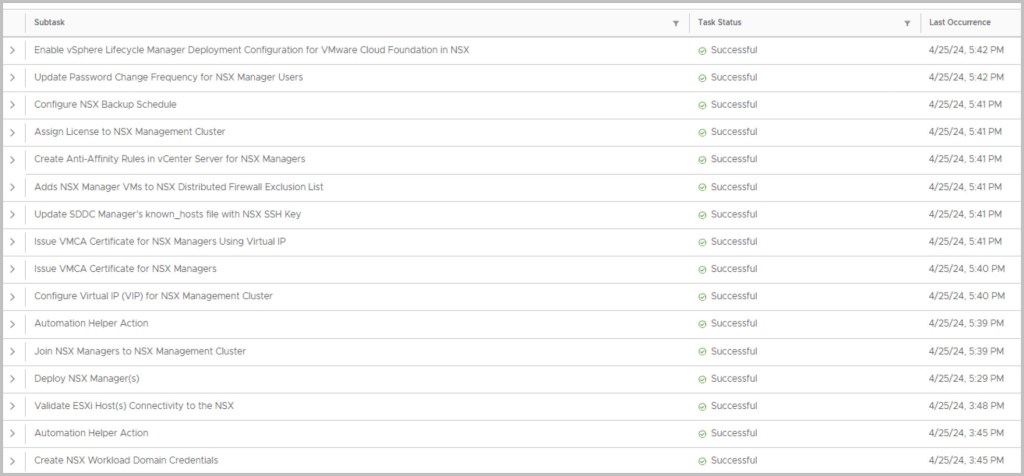Select Issue VMCA Certificate Using Virtual IP subtask
This screenshot has height=476, width=1024.
click(167, 241)
